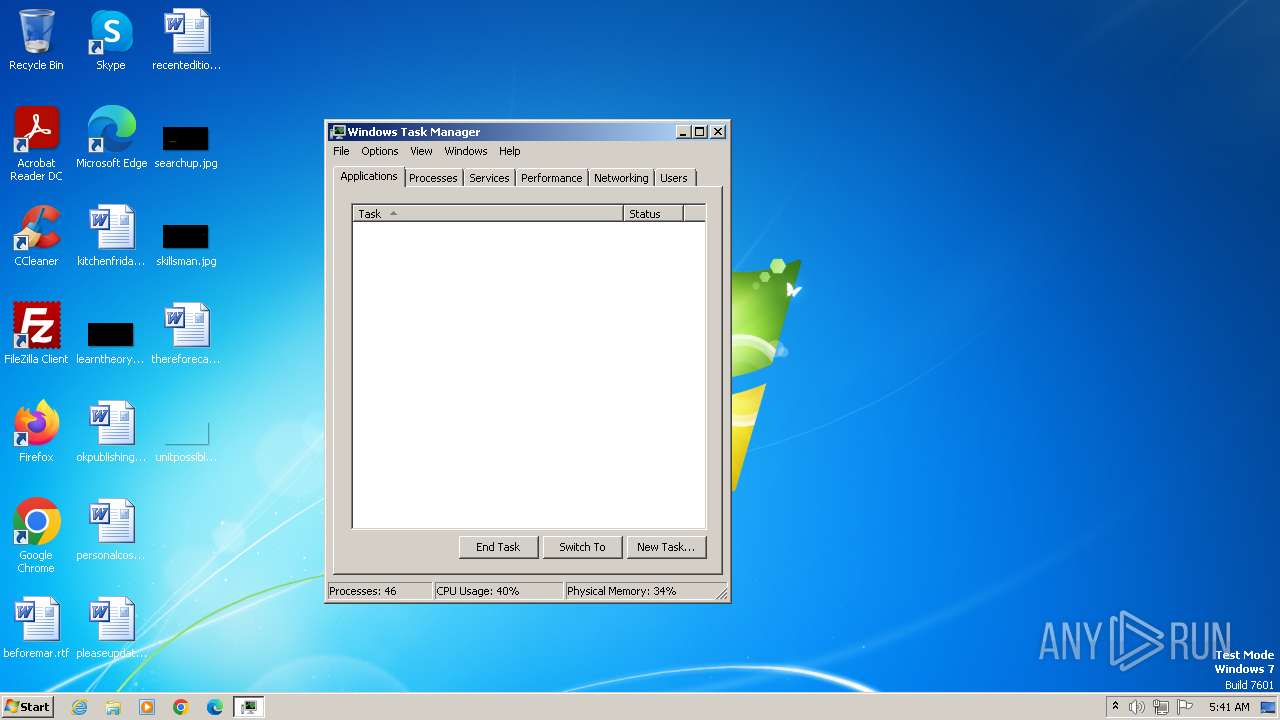Screen dimensions: 1280x720
Task: Launch FileZilla Client desktop shortcut
Action: click(x=36, y=334)
